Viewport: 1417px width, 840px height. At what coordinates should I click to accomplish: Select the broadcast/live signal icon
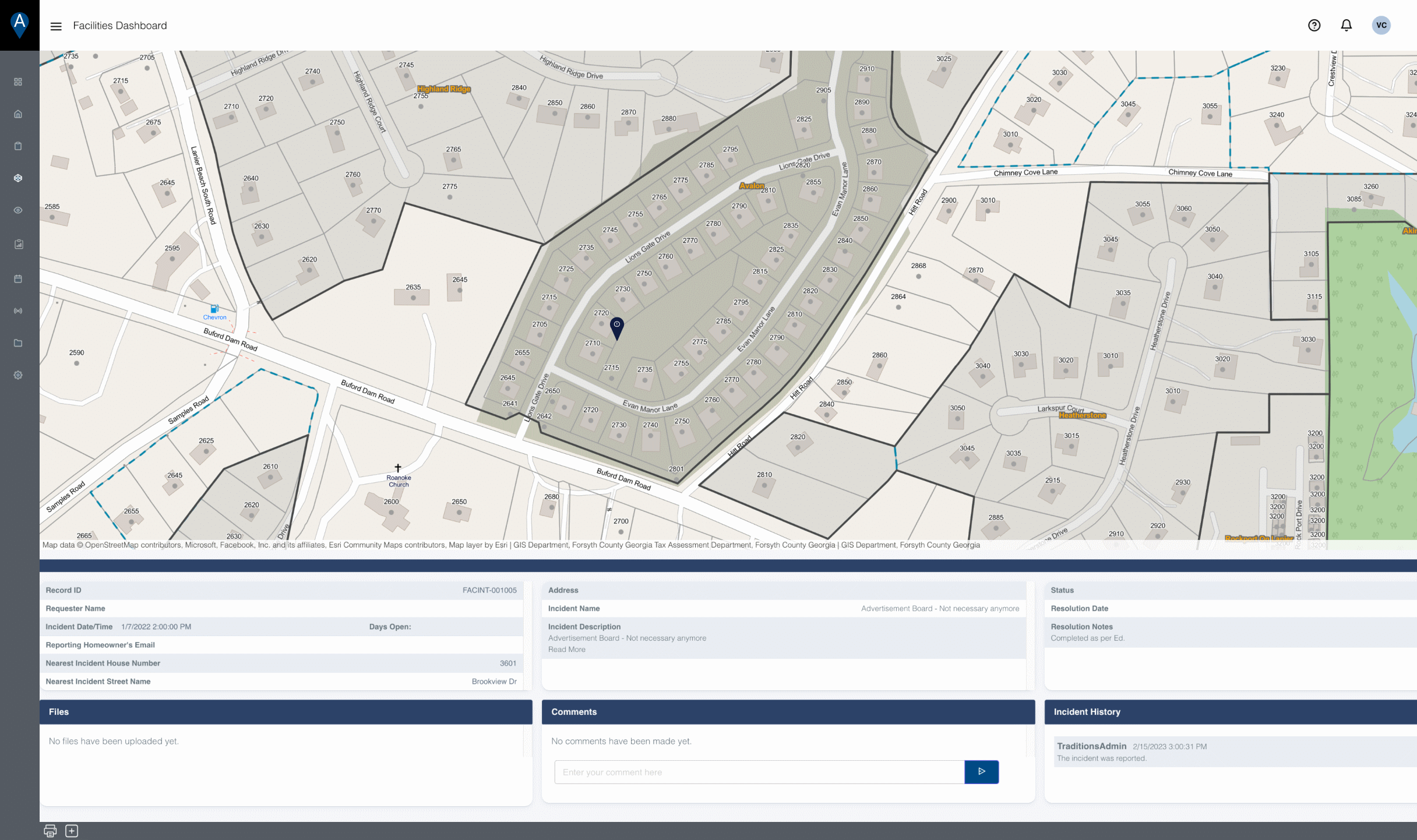18,310
